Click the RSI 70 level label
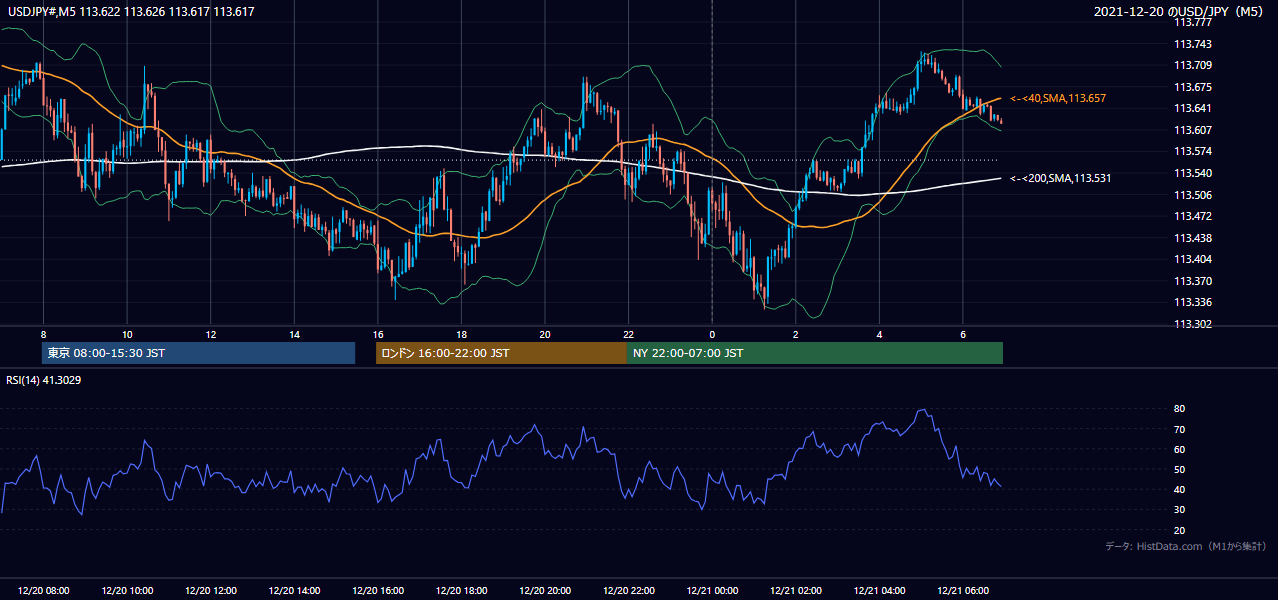Image resolution: width=1278 pixels, height=600 pixels. click(1180, 430)
